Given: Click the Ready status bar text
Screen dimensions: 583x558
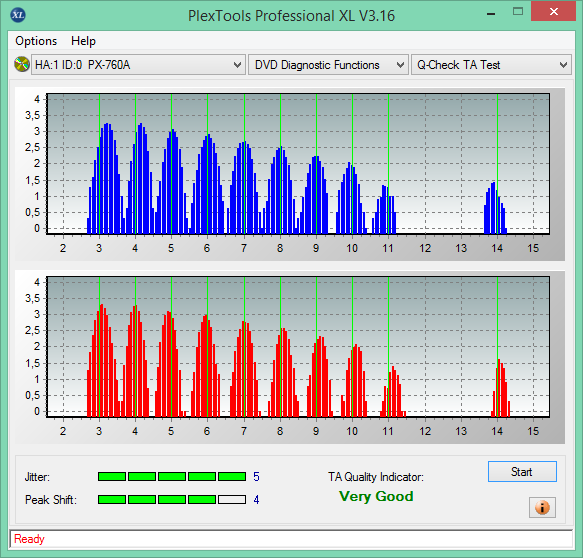Looking at the screenshot, I should coord(29,539).
